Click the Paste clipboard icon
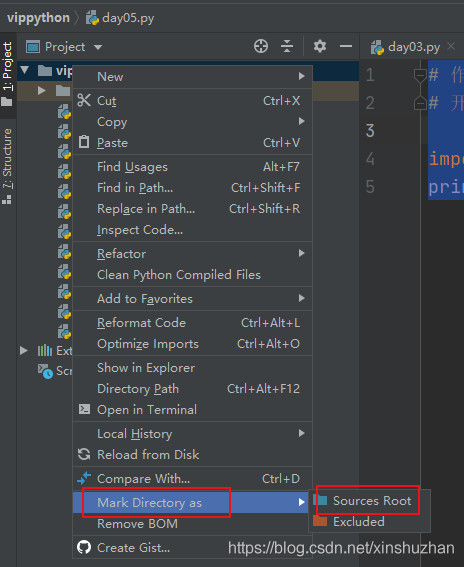The image size is (464, 567). coord(84,142)
